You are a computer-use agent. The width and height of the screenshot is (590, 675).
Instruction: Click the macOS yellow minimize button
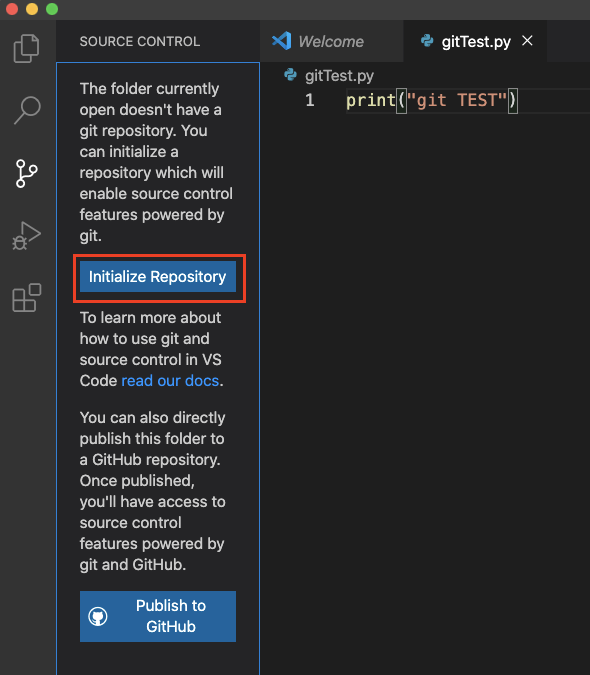(32, 9)
